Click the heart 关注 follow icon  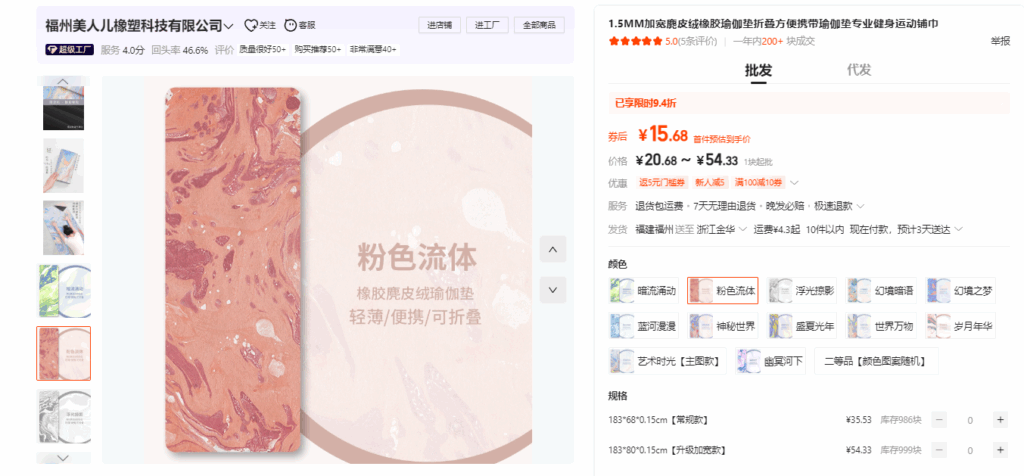(x=251, y=25)
